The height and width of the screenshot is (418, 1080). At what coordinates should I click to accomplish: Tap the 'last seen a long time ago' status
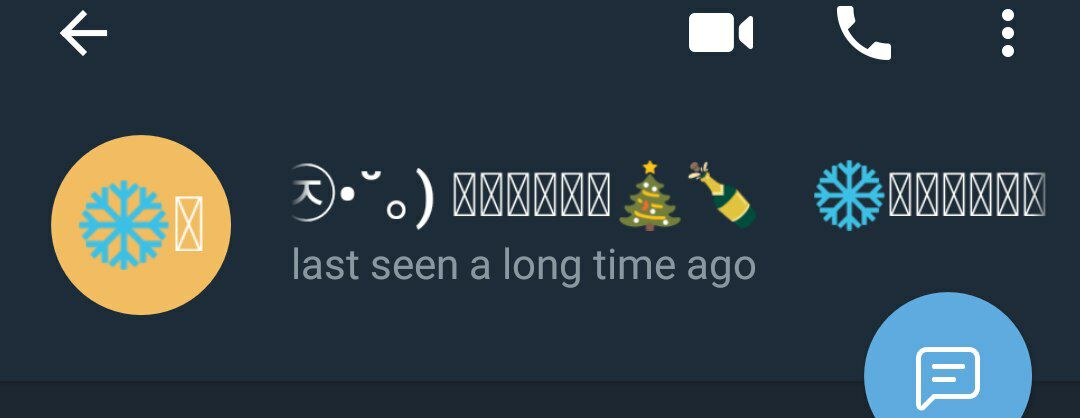point(523,264)
